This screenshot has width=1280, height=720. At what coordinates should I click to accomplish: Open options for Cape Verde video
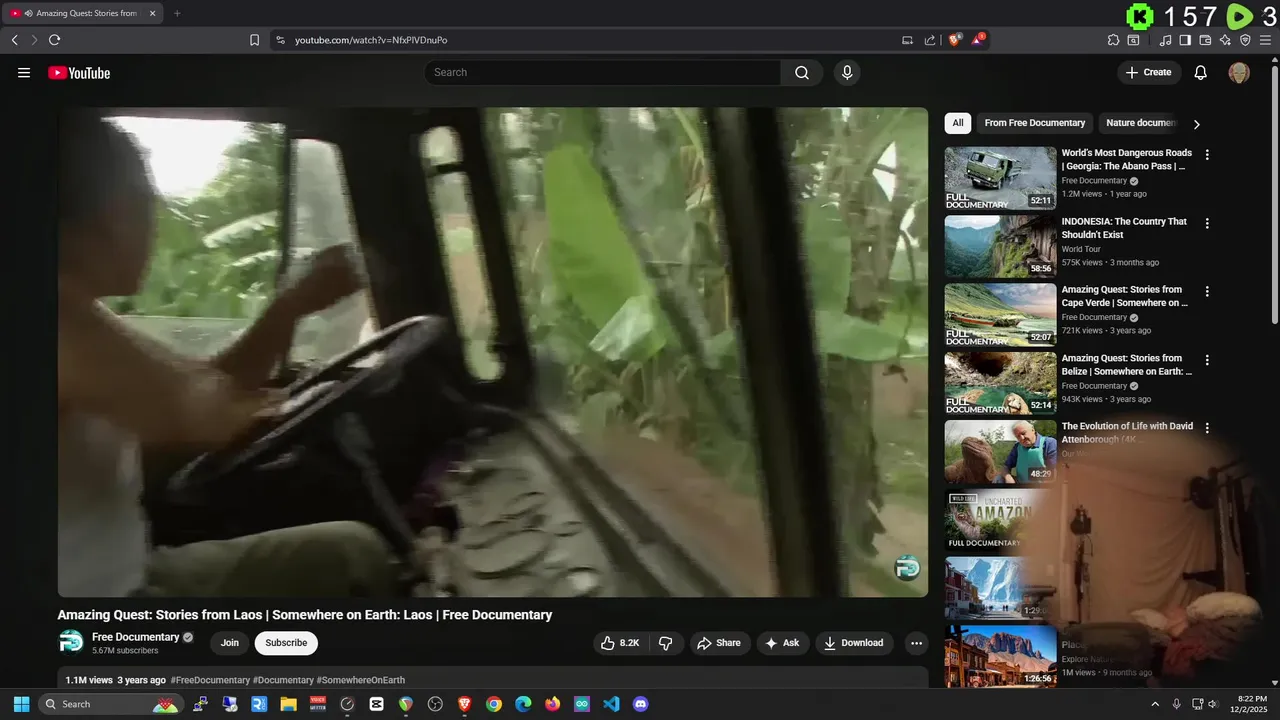1207,291
